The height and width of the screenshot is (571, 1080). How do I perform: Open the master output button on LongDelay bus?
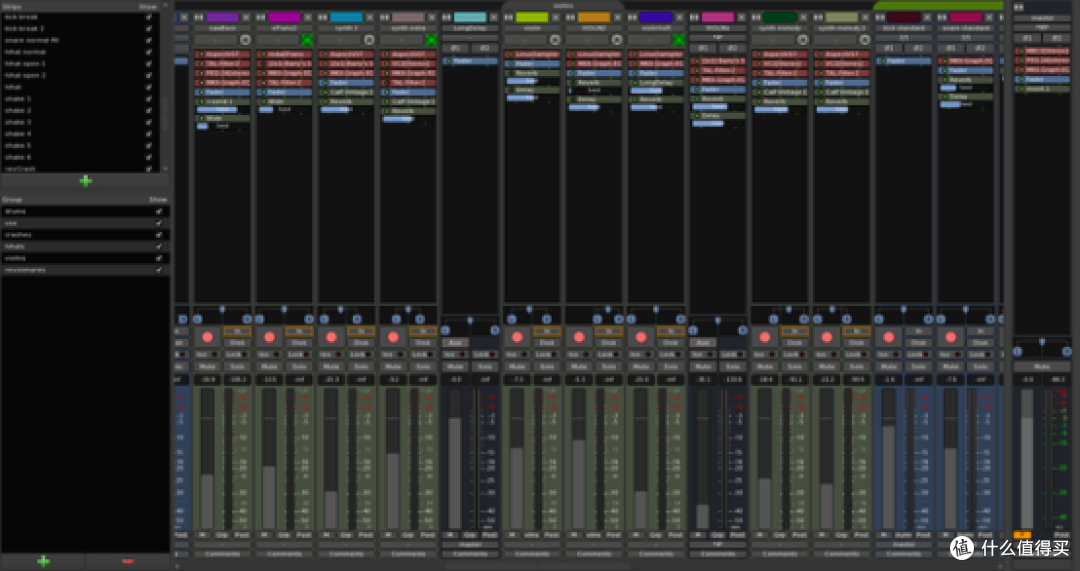470,545
